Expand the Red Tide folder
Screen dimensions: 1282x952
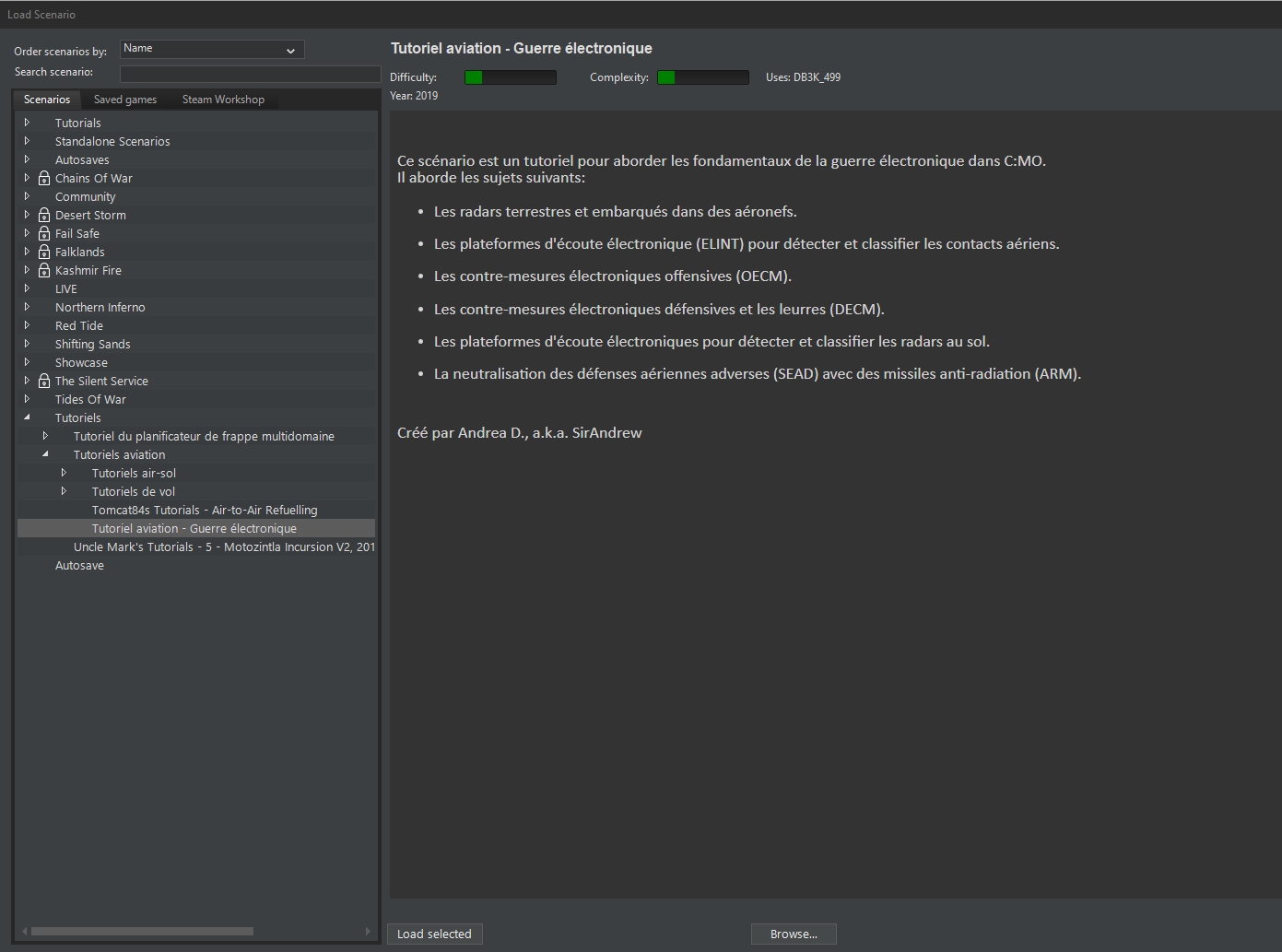(27, 325)
